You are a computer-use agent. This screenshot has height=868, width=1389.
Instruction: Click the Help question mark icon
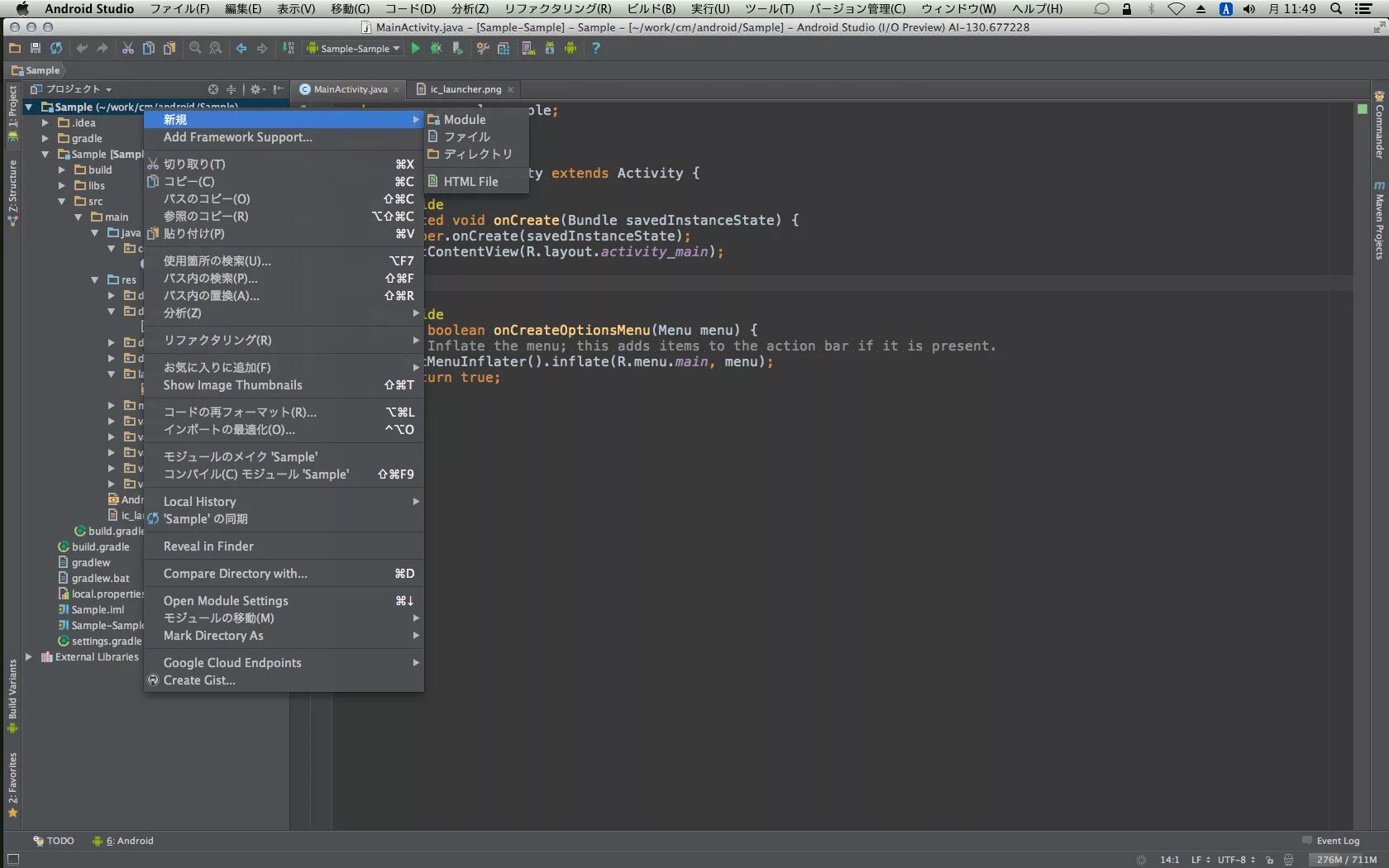pos(595,49)
